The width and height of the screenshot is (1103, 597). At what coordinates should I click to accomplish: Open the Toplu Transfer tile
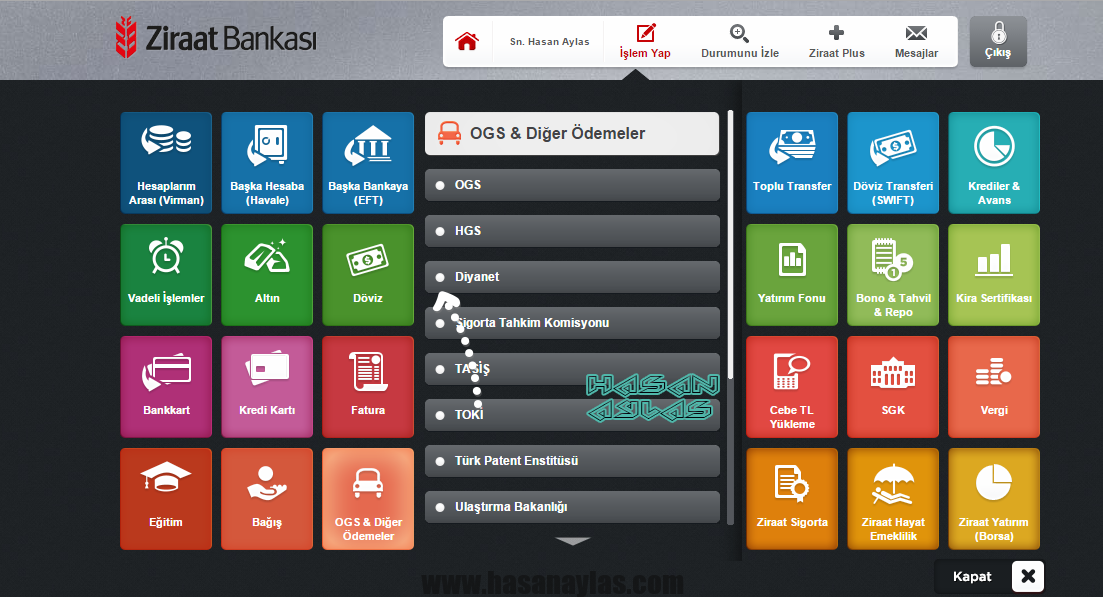point(792,162)
